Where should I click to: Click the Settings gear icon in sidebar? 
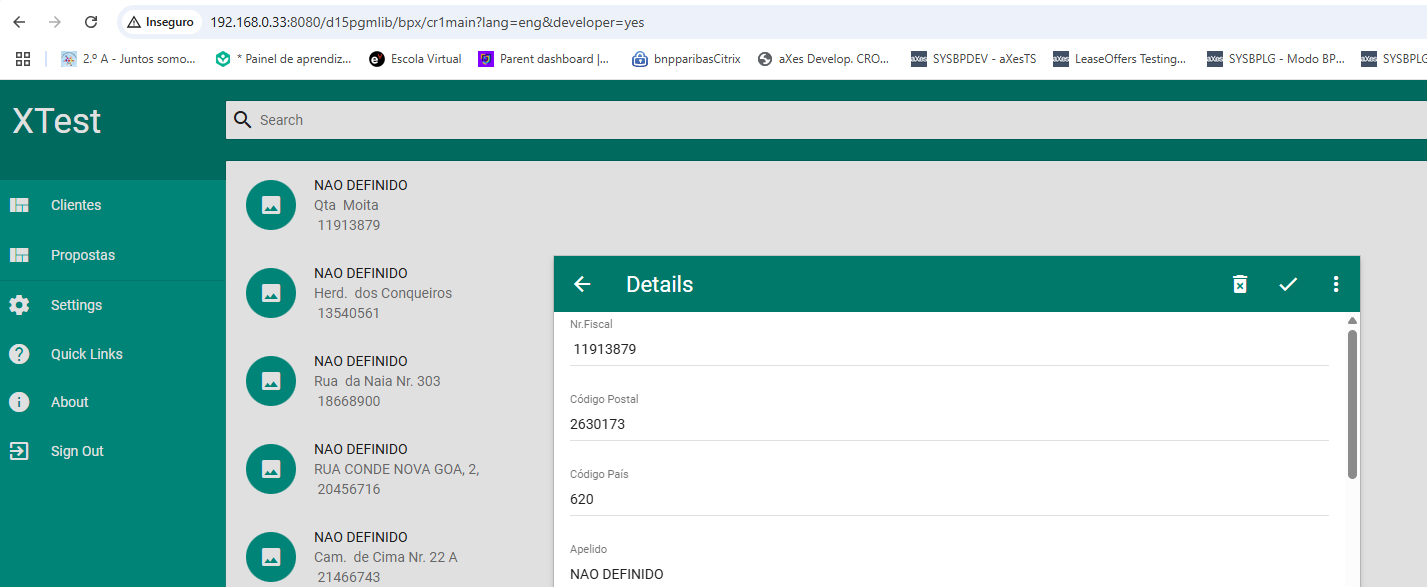(x=19, y=305)
